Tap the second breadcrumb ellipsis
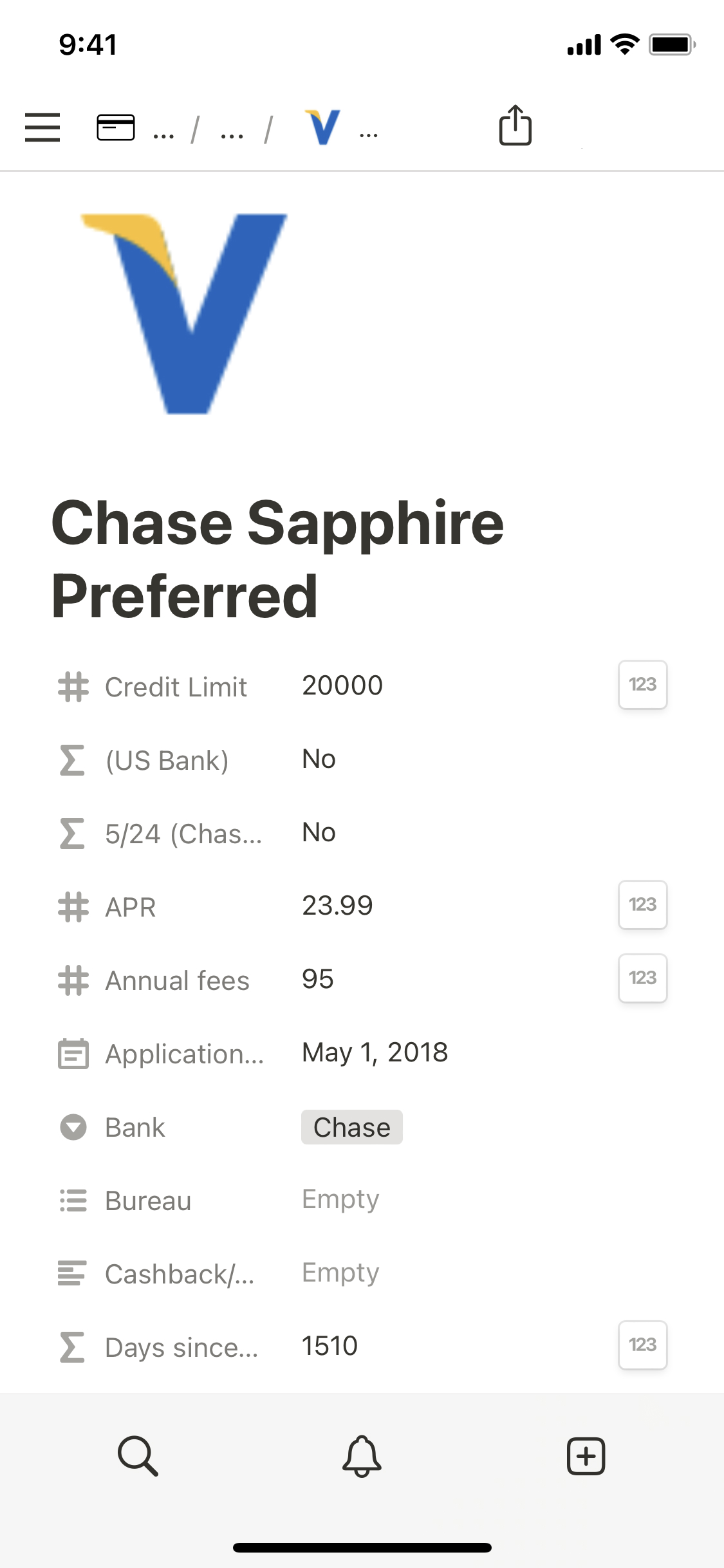Screen dimensions: 724x1568 [232, 133]
